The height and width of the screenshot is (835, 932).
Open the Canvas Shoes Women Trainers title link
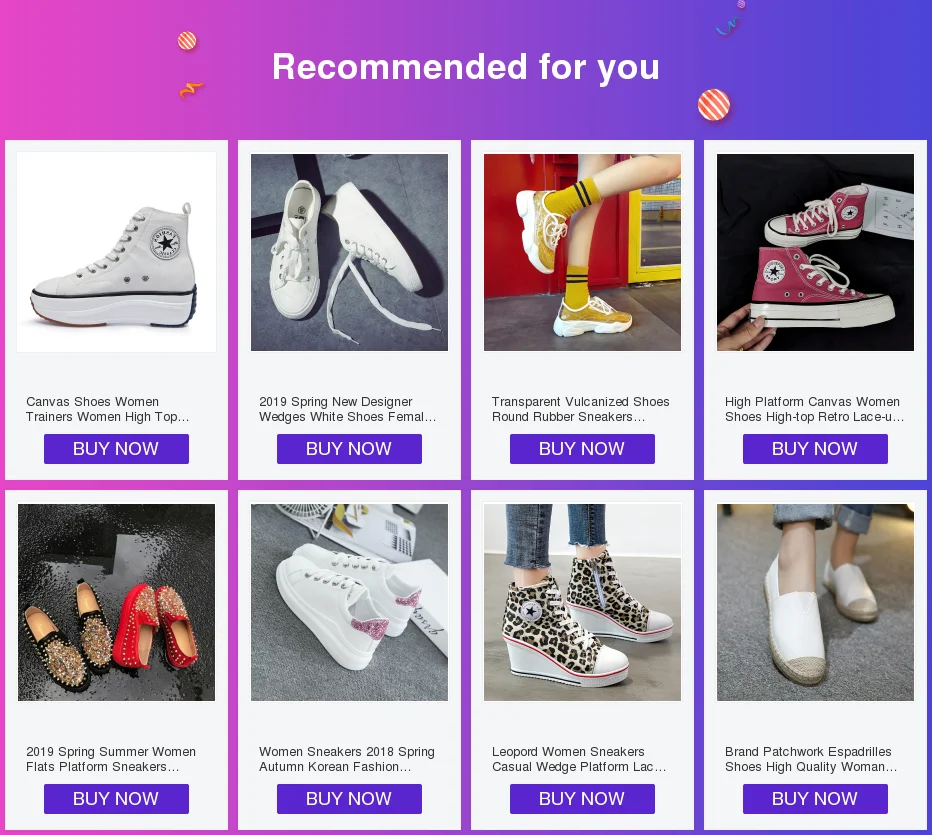(108, 409)
